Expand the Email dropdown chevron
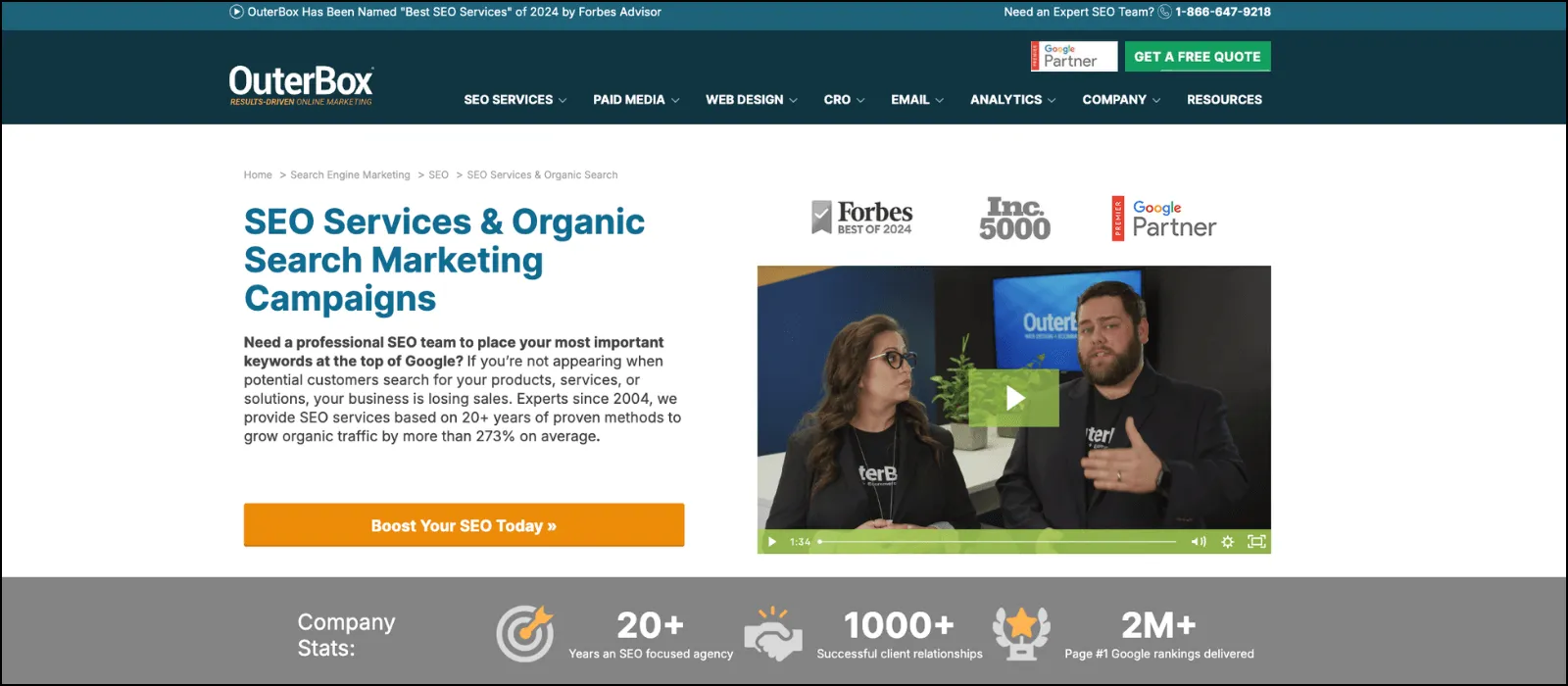Image resolution: width=1568 pixels, height=686 pixels. point(940,100)
